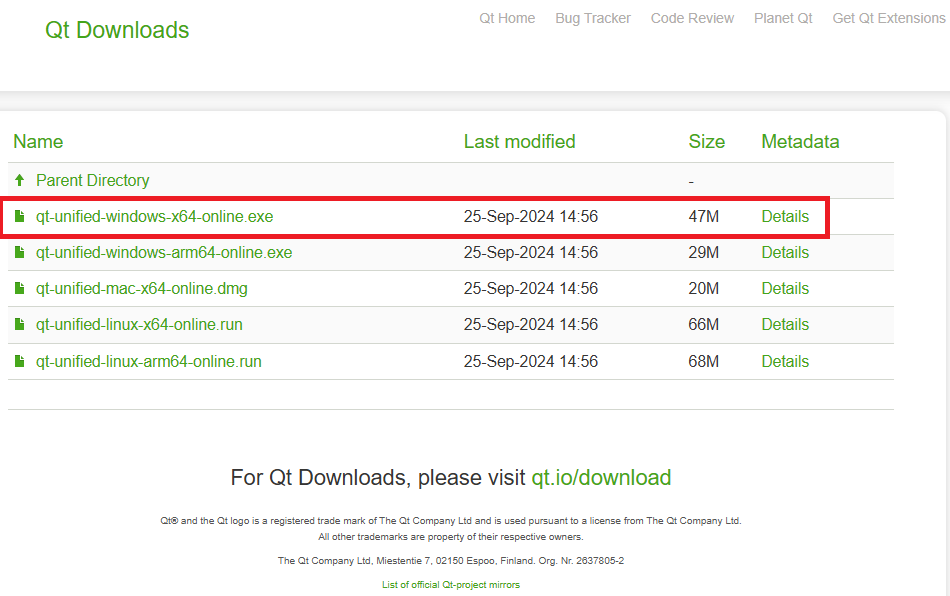Screen dimensions: 950x596
Task: Click file icon beside qt-unified-windows-arm64-online.exe
Action: pyautogui.click(x=19, y=252)
